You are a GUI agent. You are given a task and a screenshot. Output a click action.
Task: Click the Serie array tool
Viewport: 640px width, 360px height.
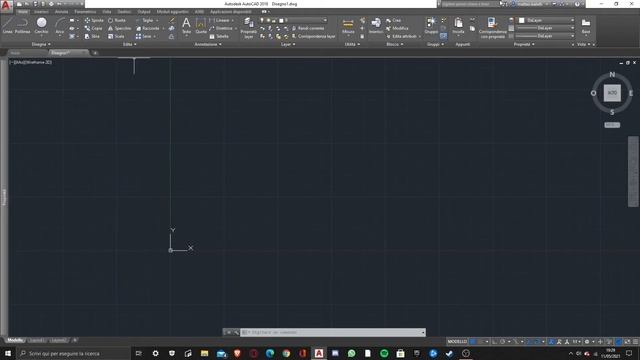point(144,36)
